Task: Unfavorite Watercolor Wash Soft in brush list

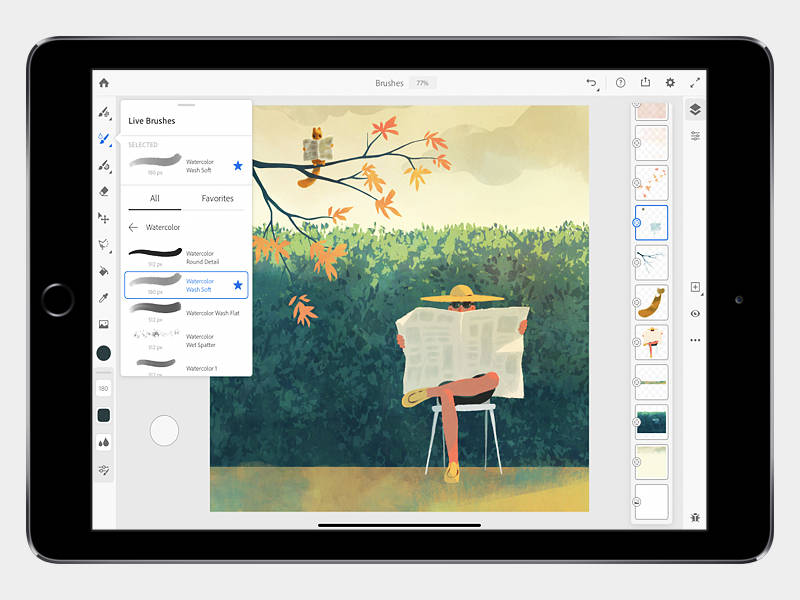Action: coord(238,285)
